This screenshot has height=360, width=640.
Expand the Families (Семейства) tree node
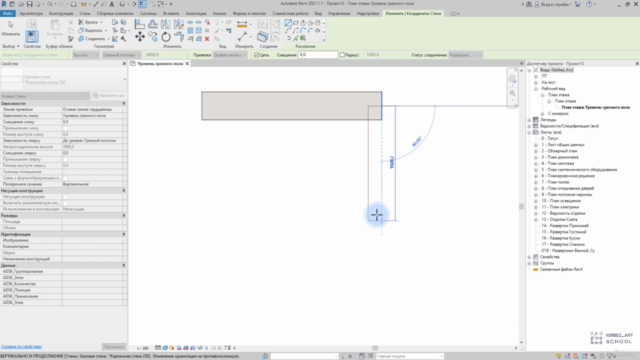tap(529, 257)
